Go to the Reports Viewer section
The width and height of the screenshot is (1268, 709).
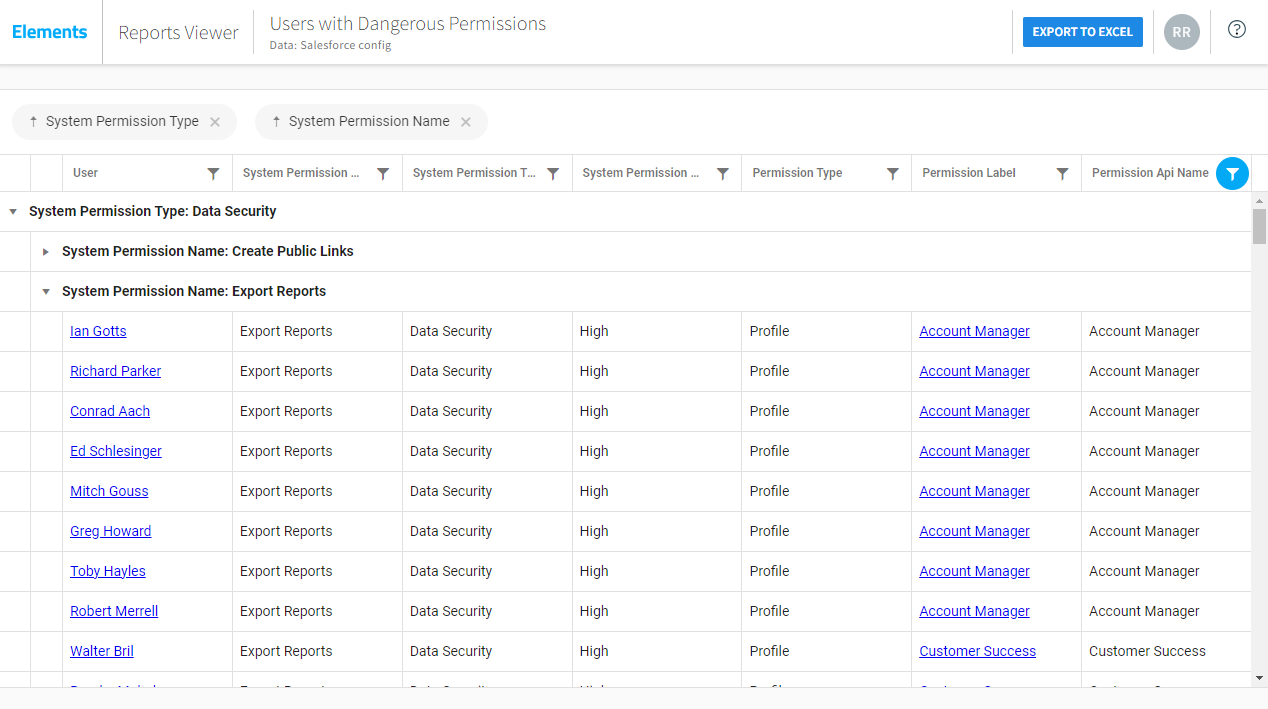coord(178,31)
